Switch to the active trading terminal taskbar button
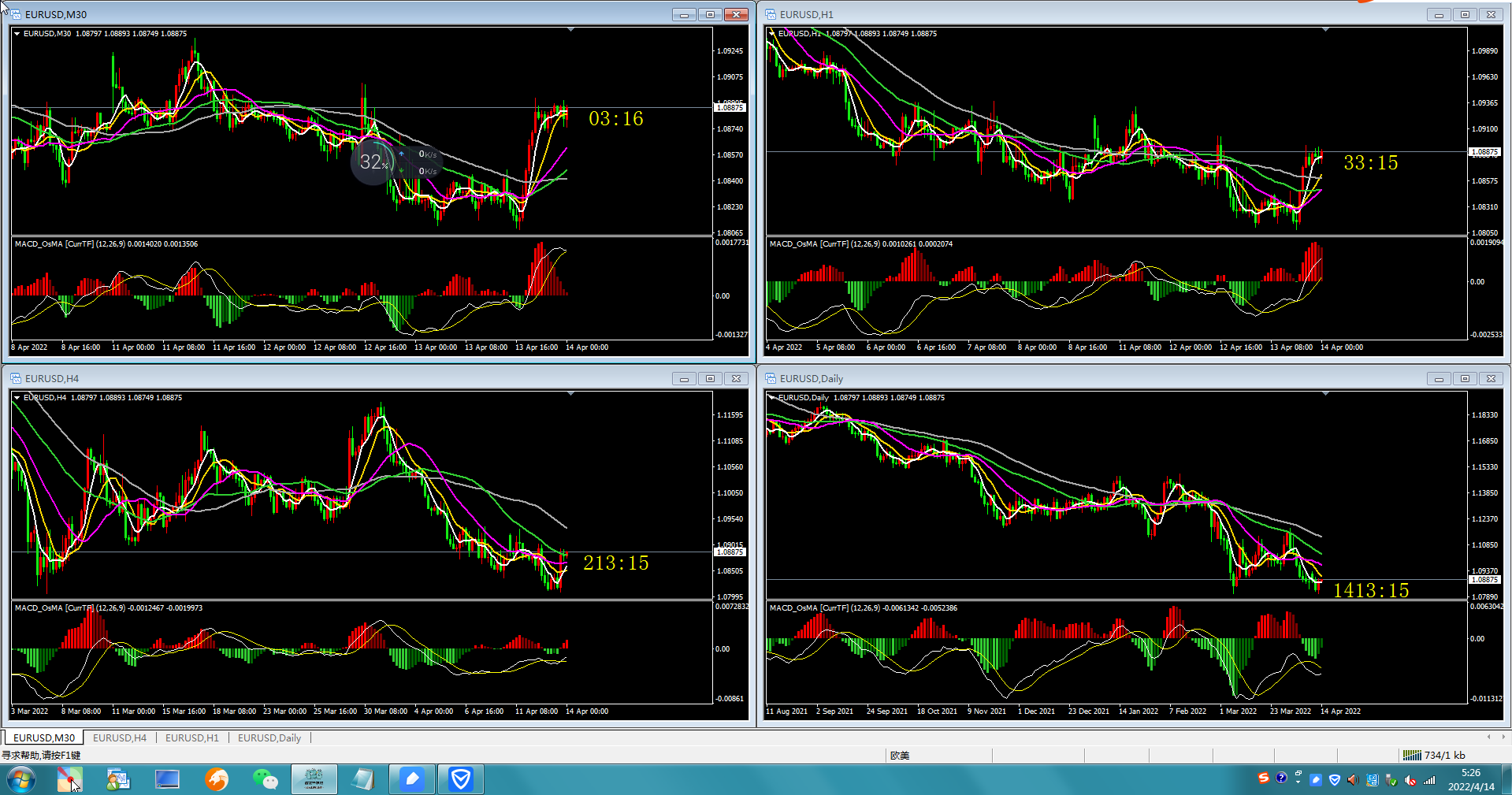This screenshot has width=1512, height=795. pyautogui.click(x=314, y=779)
